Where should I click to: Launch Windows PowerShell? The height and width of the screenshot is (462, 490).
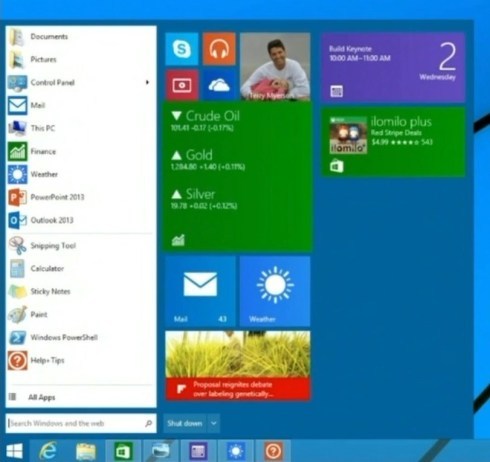pyautogui.click(x=80, y=338)
